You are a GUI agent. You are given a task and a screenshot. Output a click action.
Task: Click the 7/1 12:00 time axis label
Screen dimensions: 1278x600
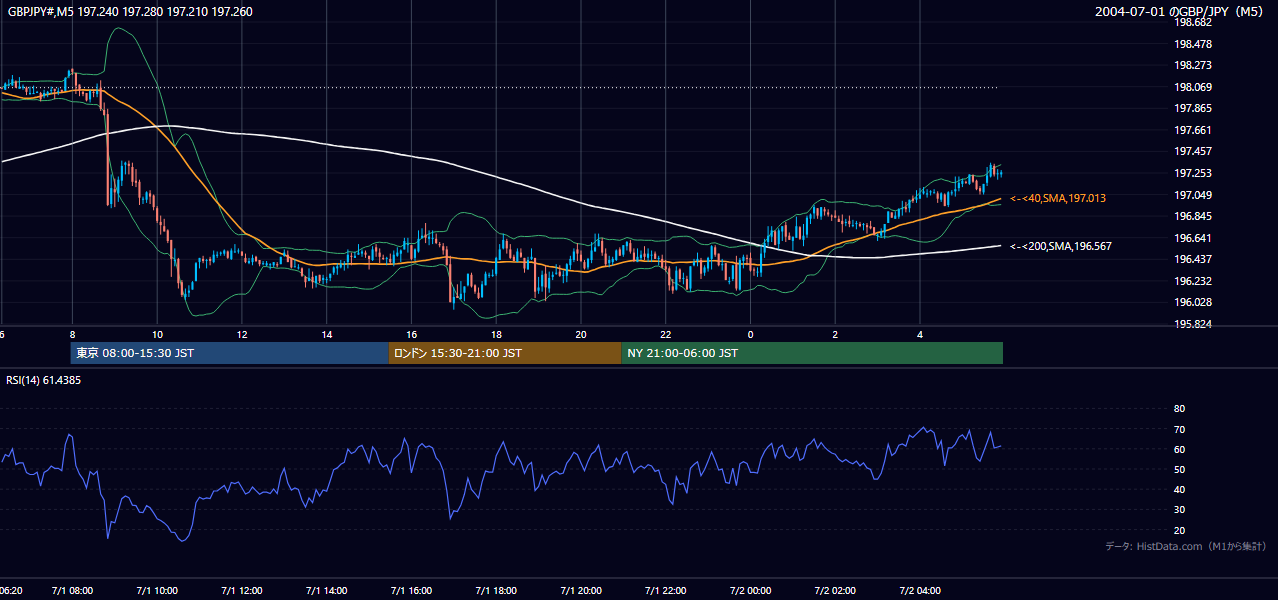tap(242, 591)
